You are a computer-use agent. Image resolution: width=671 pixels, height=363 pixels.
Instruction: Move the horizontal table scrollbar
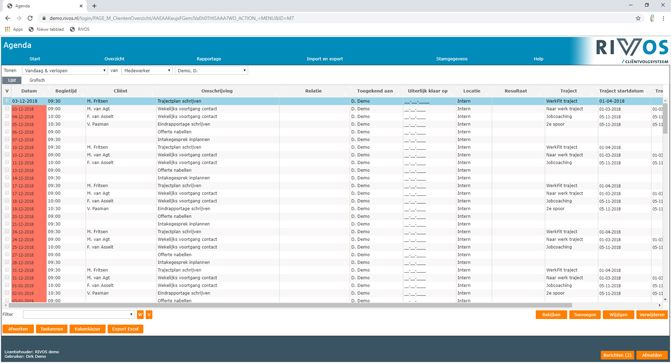[x=289, y=305]
